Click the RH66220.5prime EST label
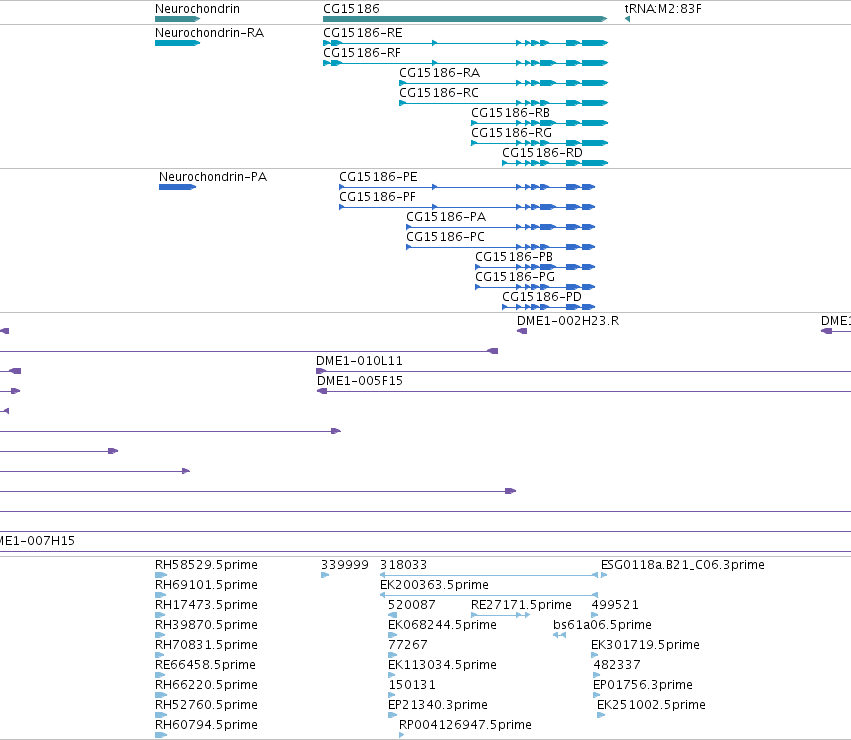Image resolution: width=851 pixels, height=740 pixels. click(206, 685)
